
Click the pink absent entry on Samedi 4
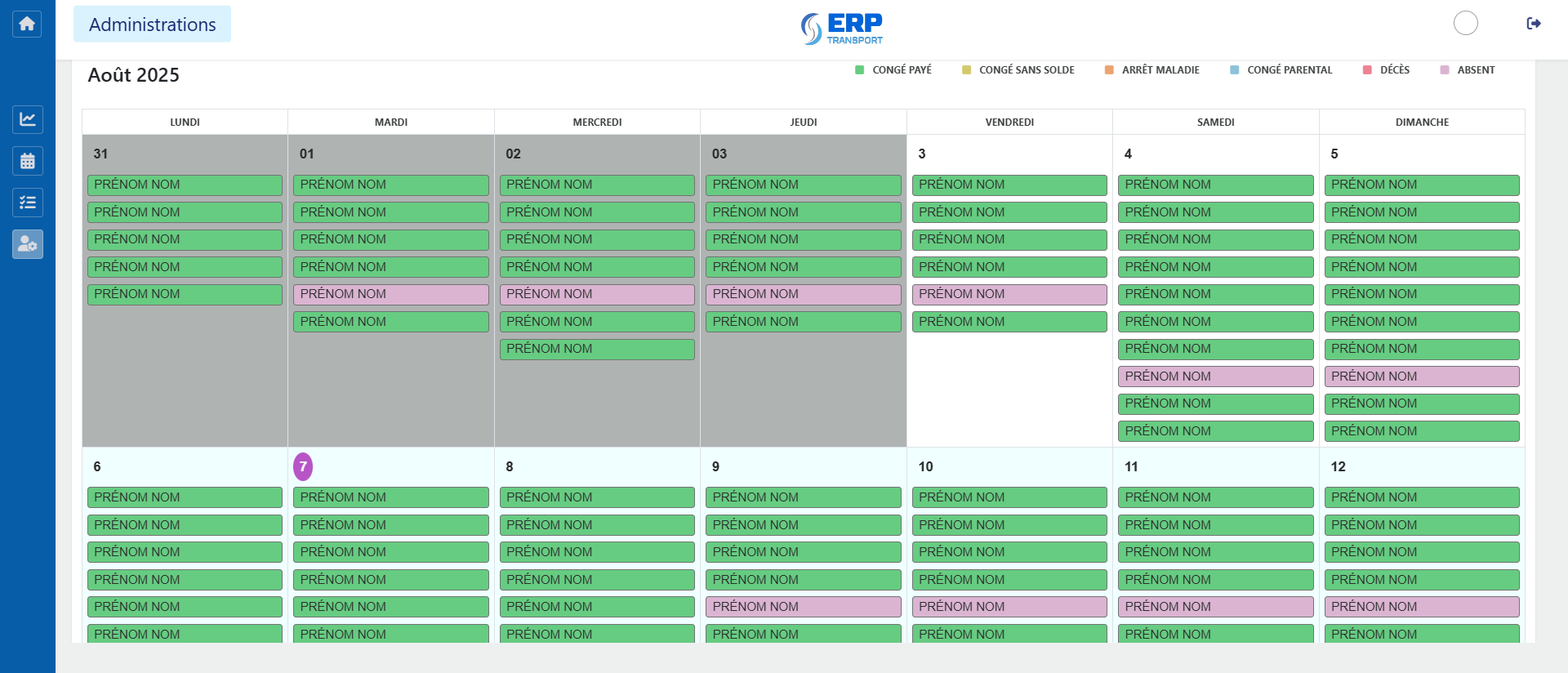(1215, 377)
